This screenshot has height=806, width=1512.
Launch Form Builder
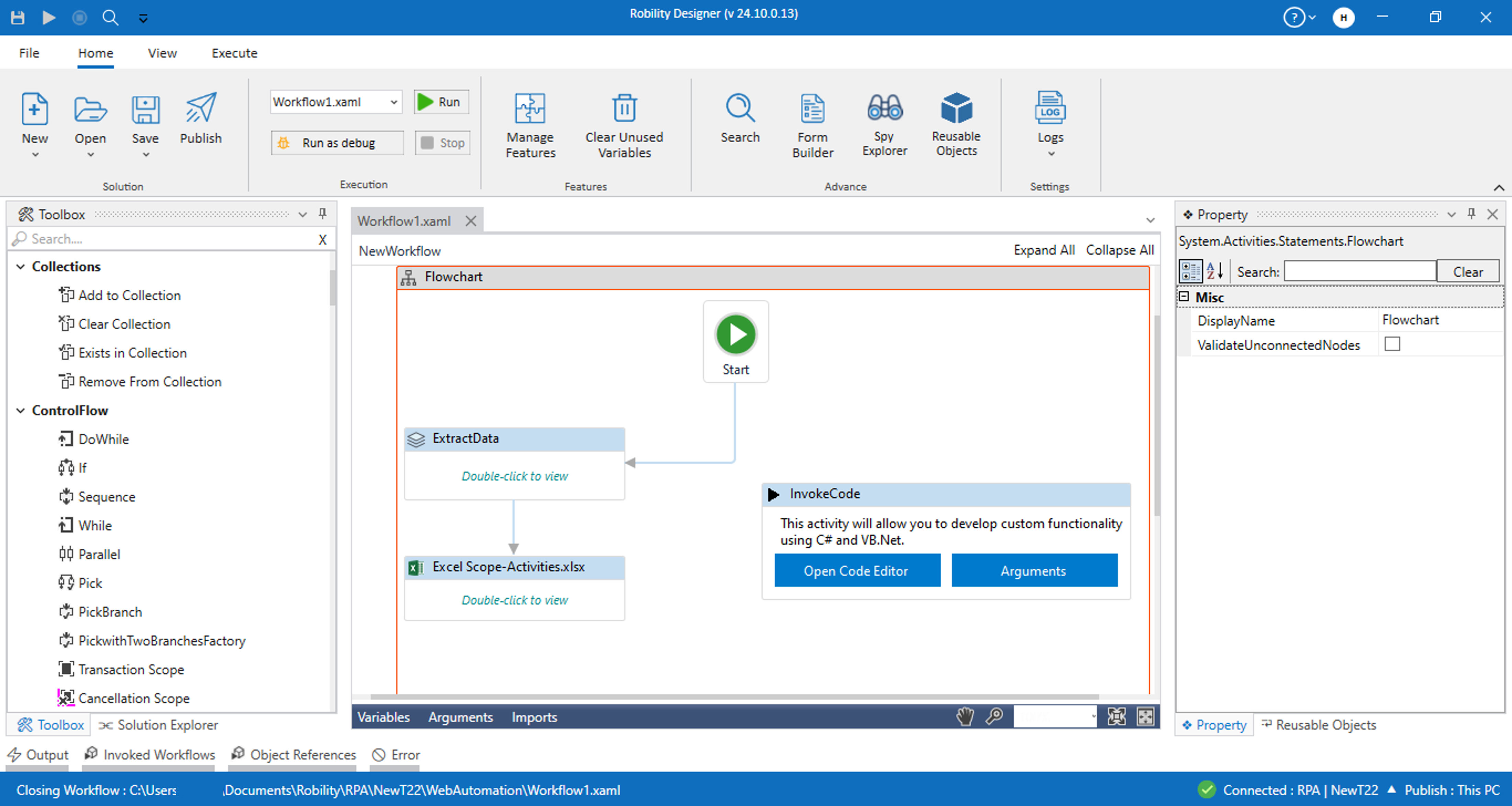812,125
